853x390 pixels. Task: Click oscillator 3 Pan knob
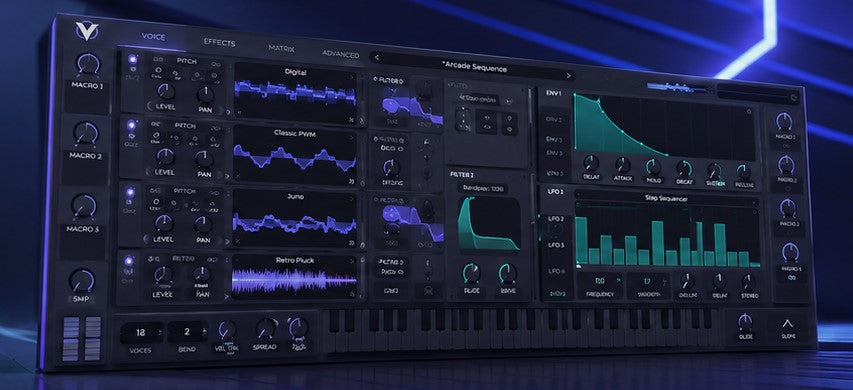203,224
